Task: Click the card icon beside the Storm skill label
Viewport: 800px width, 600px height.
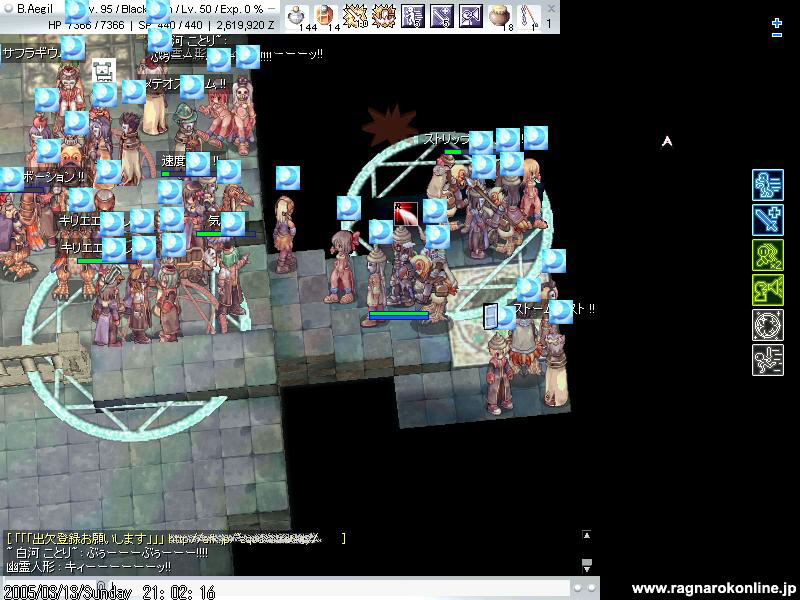Action: pos(490,316)
